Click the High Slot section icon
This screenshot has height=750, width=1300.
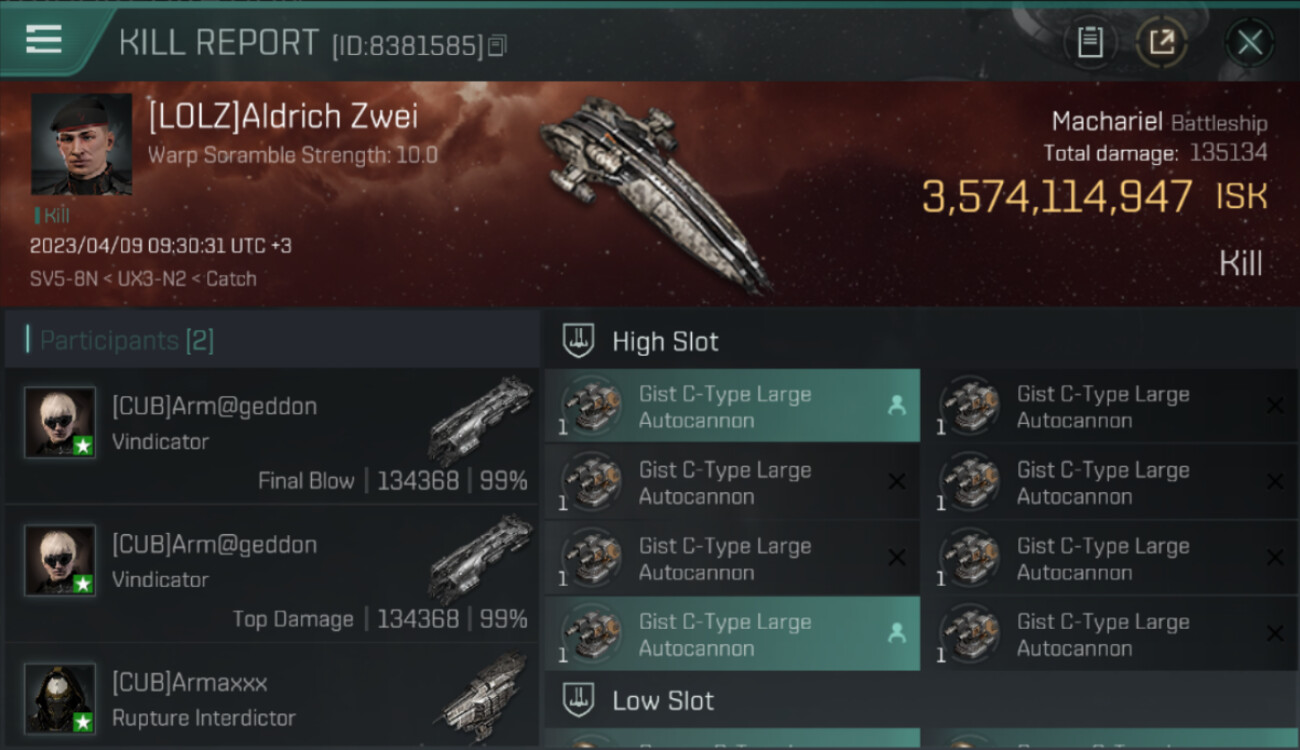click(x=579, y=341)
